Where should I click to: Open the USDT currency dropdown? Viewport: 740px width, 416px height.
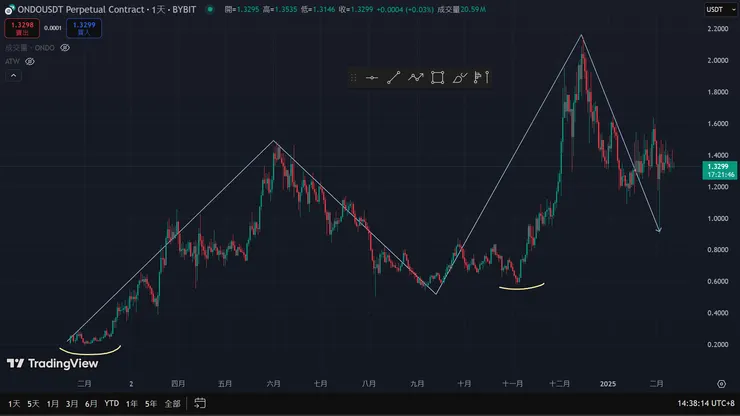tap(720, 9)
